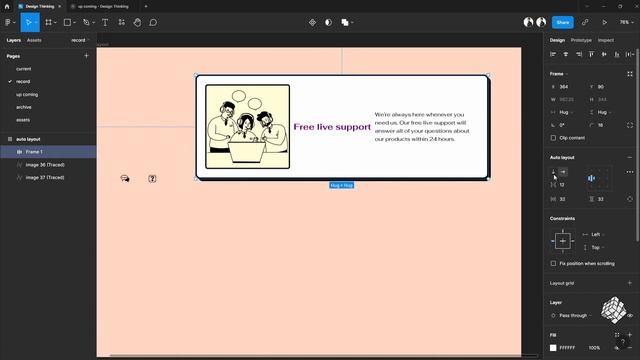
Task: Switch to the Prototype tab
Action: point(581,40)
